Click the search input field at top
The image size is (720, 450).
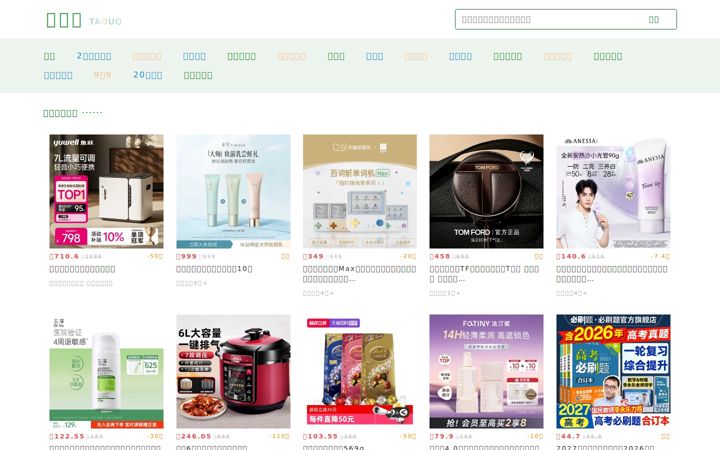pyautogui.click(x=543, y=20)
